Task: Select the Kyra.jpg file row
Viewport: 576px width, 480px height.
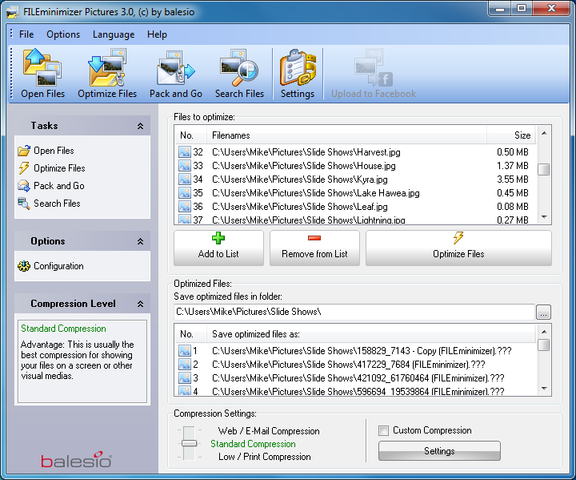Action: (x=354, y=179)
